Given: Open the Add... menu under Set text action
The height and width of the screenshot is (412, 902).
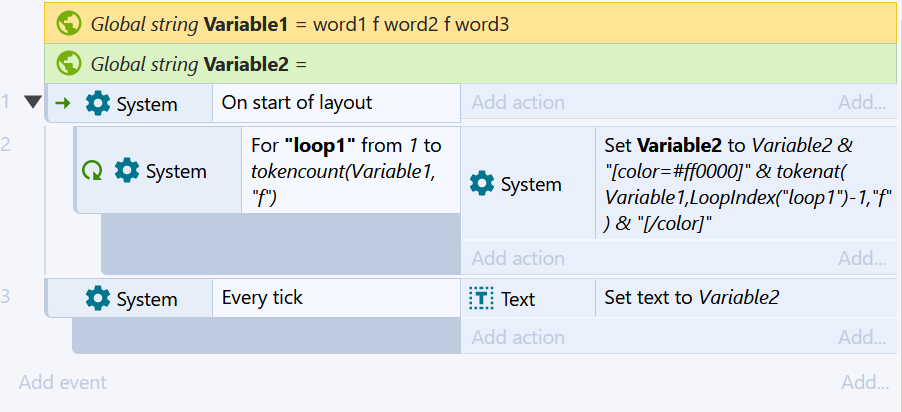Looking at the screenshot, I should click(861, 337).
